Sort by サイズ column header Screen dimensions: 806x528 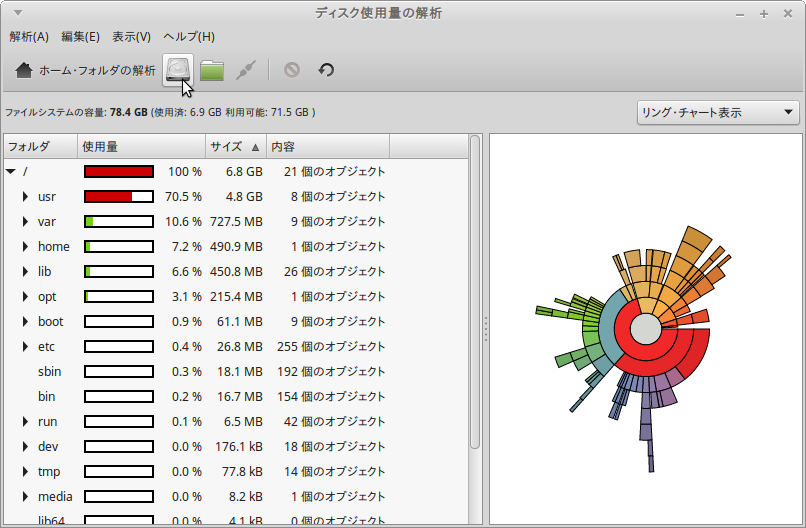235,147
